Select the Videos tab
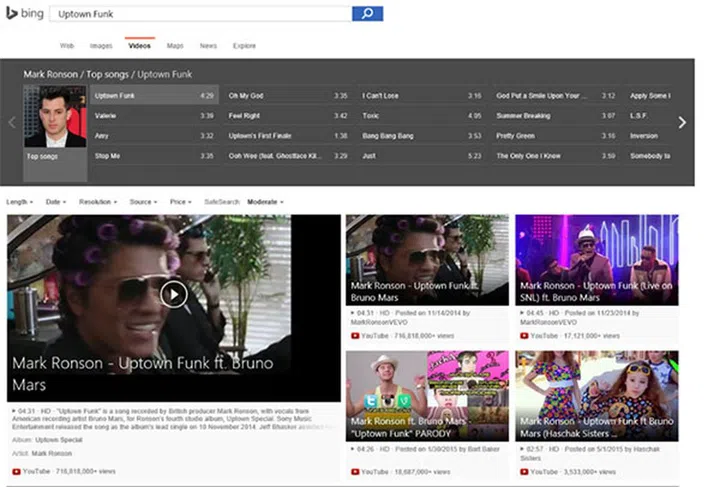The height and width of the screenshot is (487, 720). coord(140,45)
